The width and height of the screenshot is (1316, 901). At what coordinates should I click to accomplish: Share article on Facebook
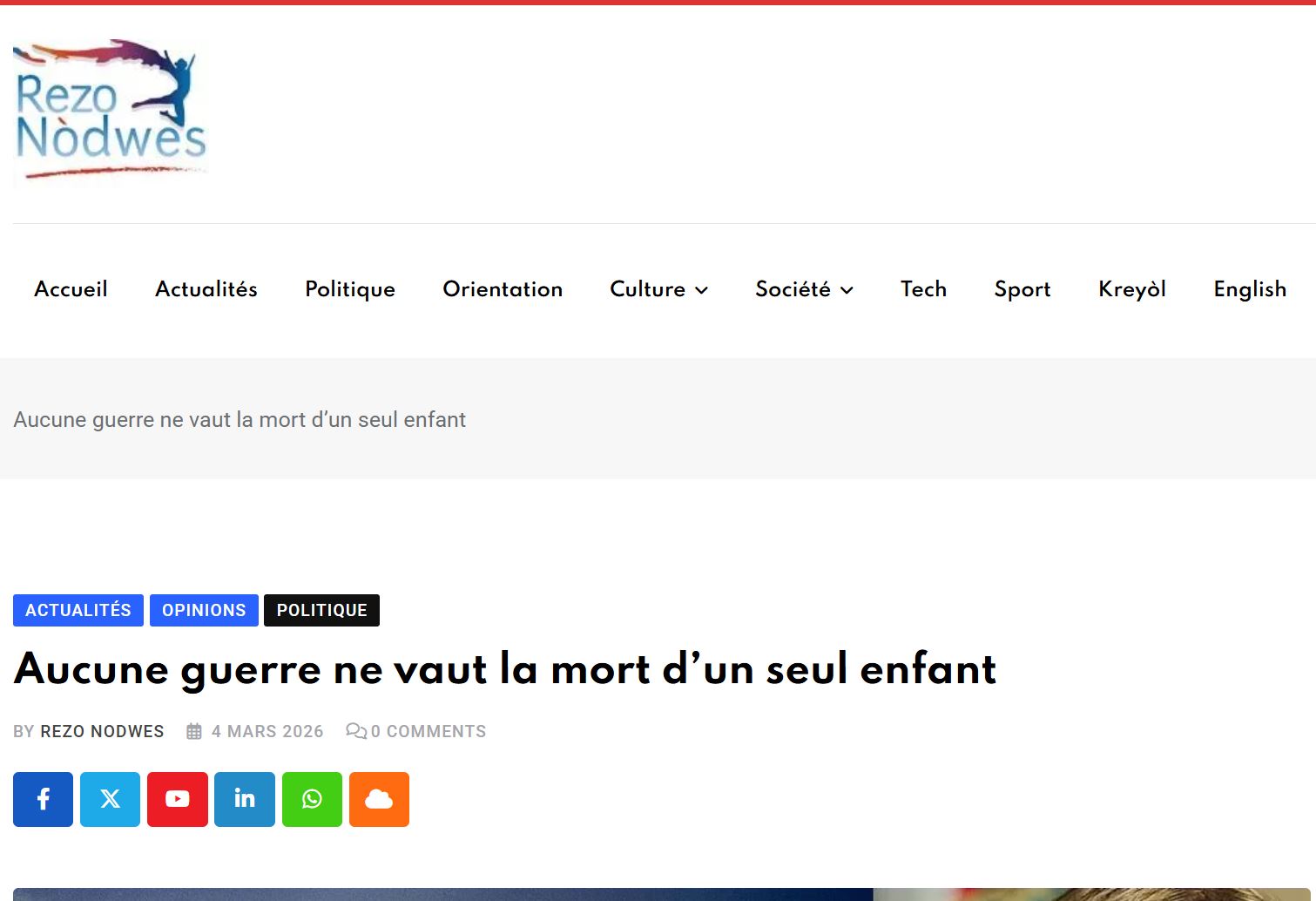44,799
